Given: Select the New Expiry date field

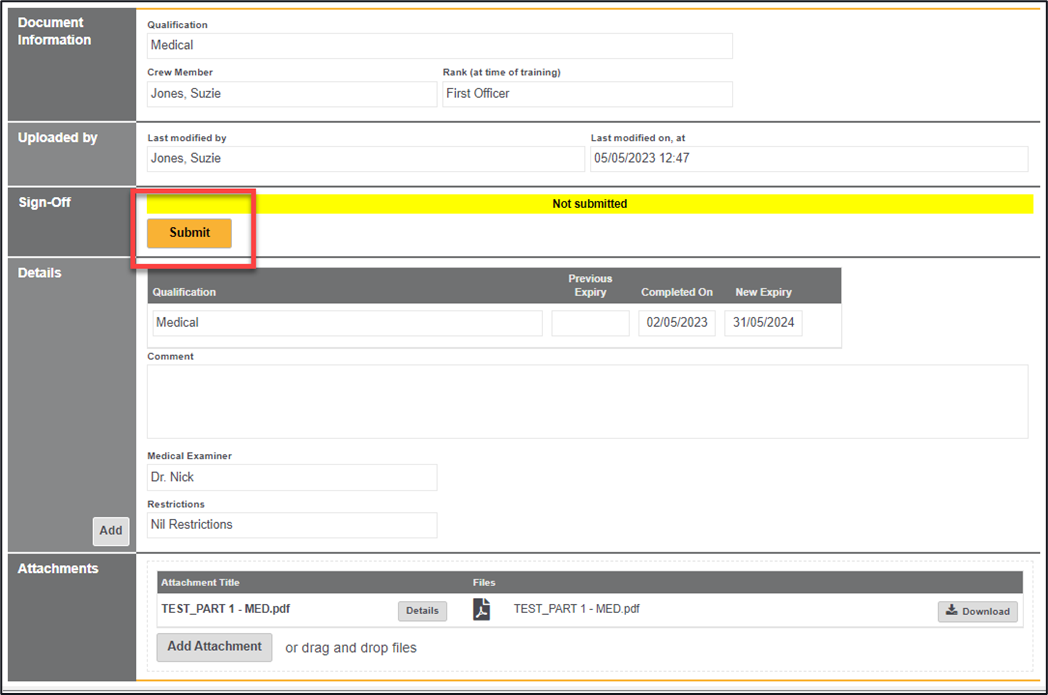Looking at the screenshot, I should tap(763, 323).
